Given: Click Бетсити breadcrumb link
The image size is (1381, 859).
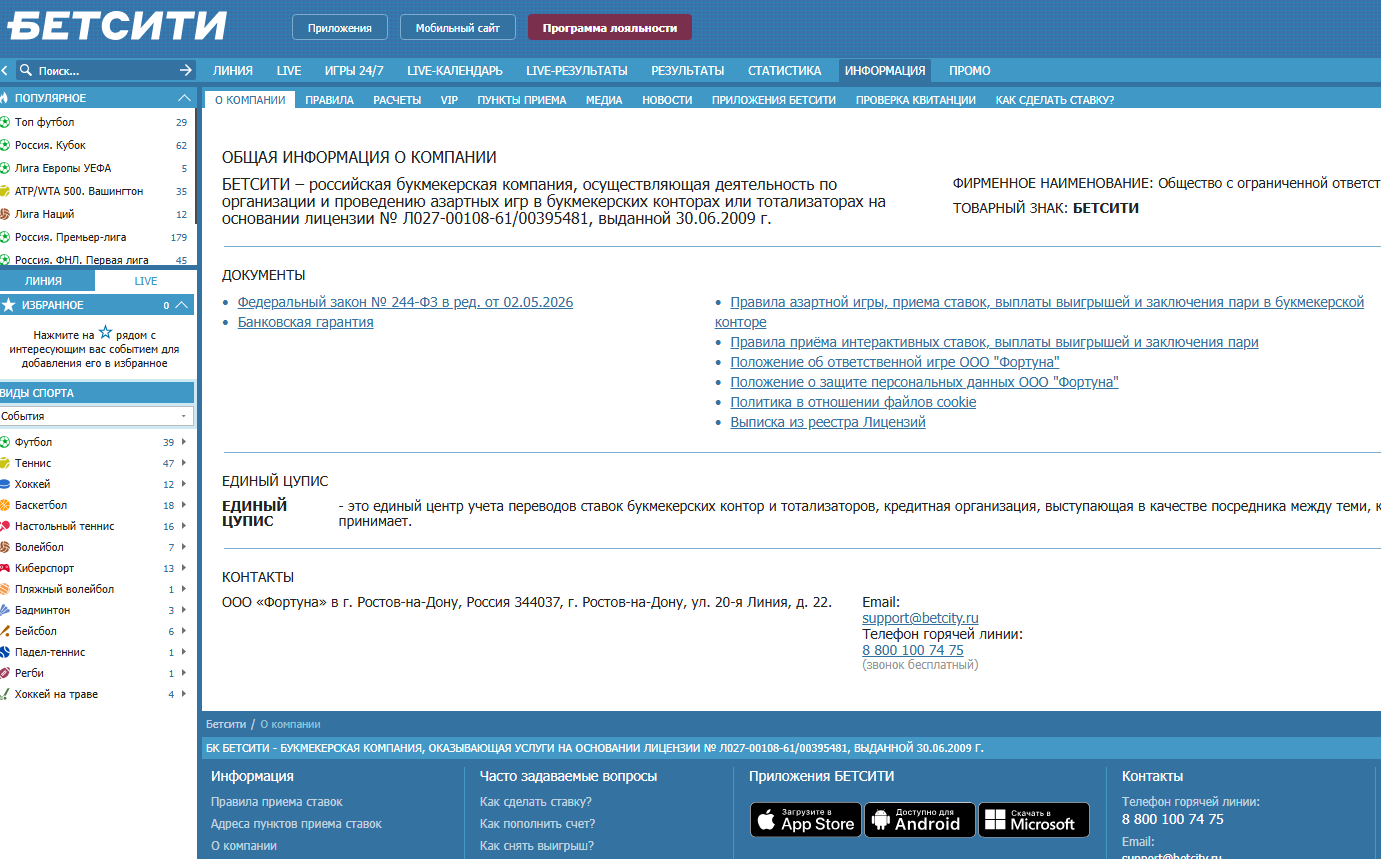Looking at the screenshot, I should pos(226,724).
